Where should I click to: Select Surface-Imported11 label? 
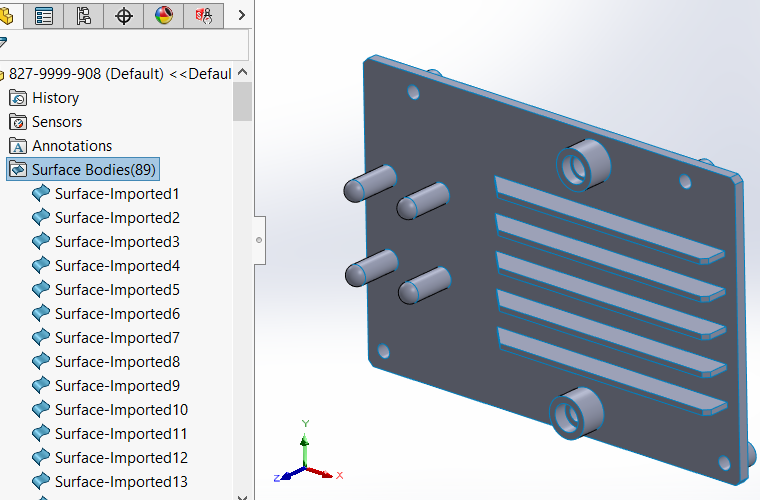[x=121, y=434]
